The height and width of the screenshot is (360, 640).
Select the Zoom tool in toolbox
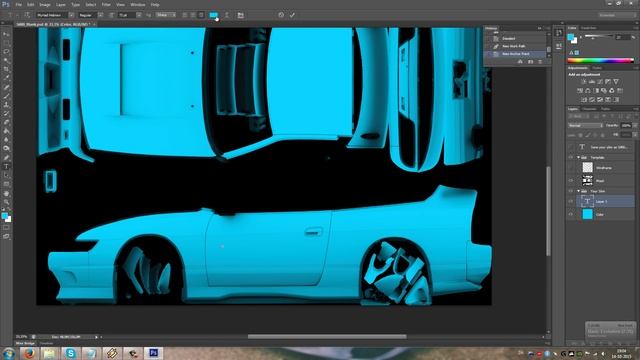click(x=6, y=202)
